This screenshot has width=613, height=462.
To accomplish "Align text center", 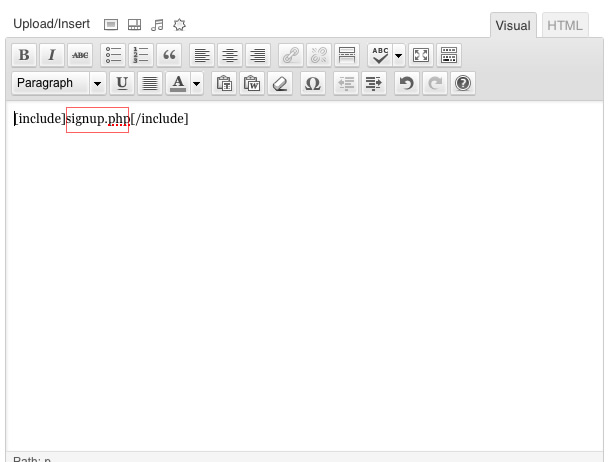I will [230, 55].
